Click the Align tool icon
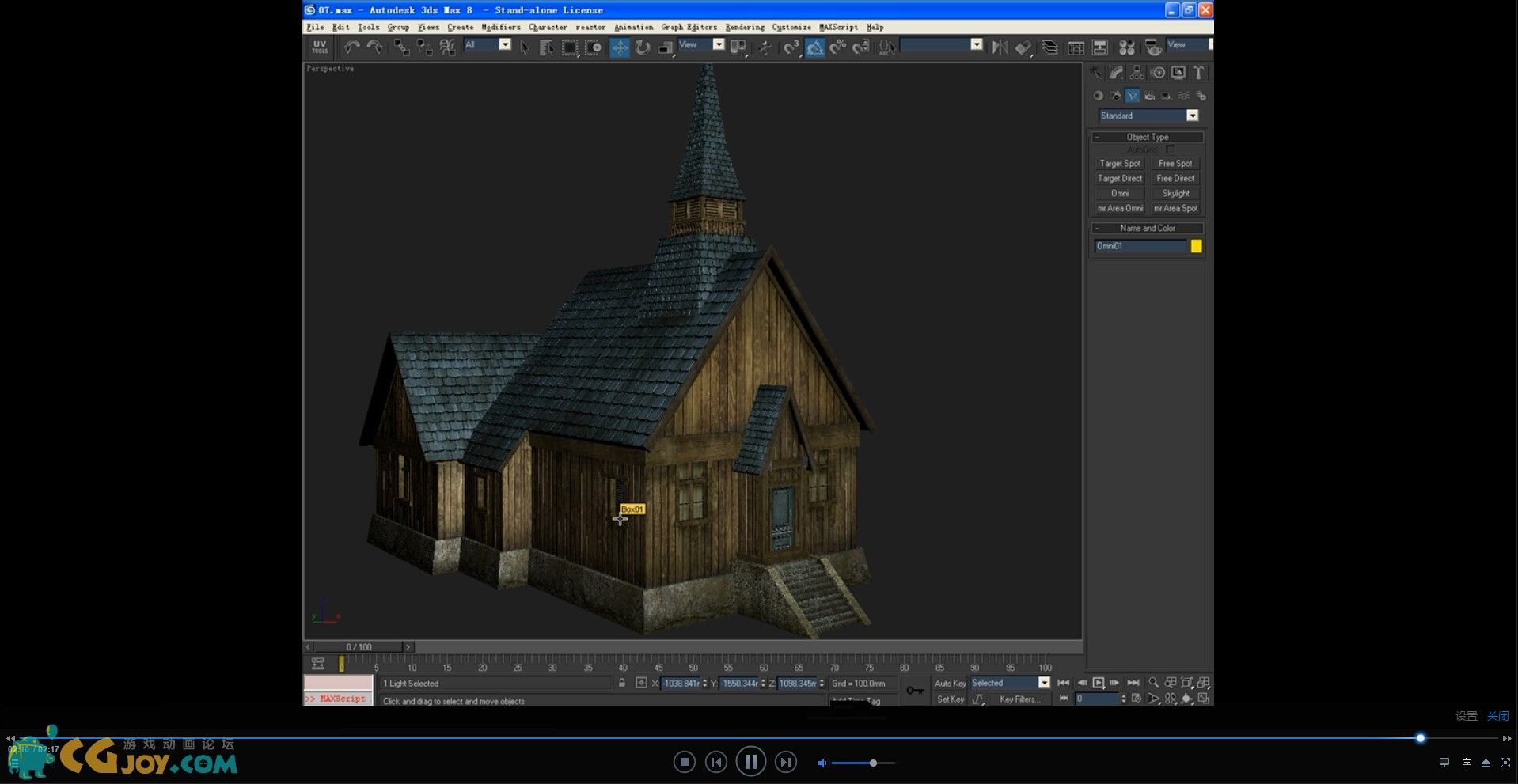Image resolution: width=1518 pixels, height=784 pixels. [1023, 47]
